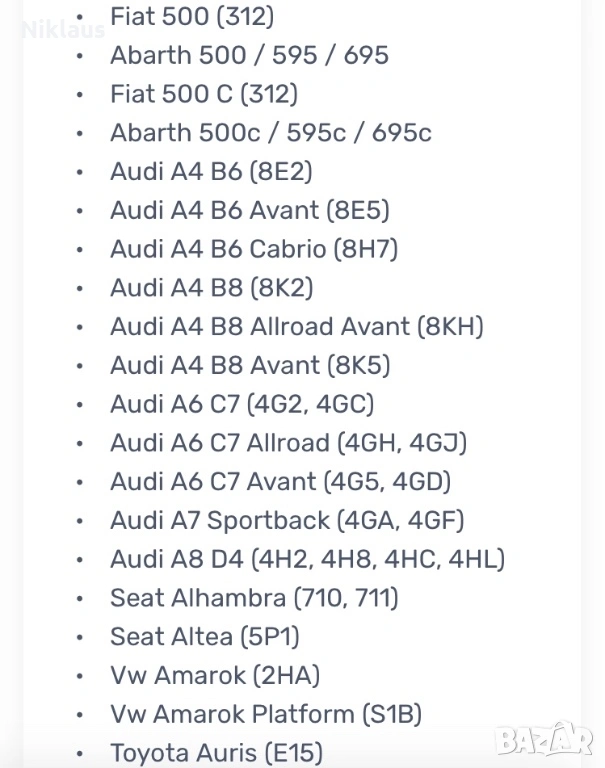The image size is (605, 768).
Task: Click the Audi A7 Sportback entry
Action: [287, 520]
